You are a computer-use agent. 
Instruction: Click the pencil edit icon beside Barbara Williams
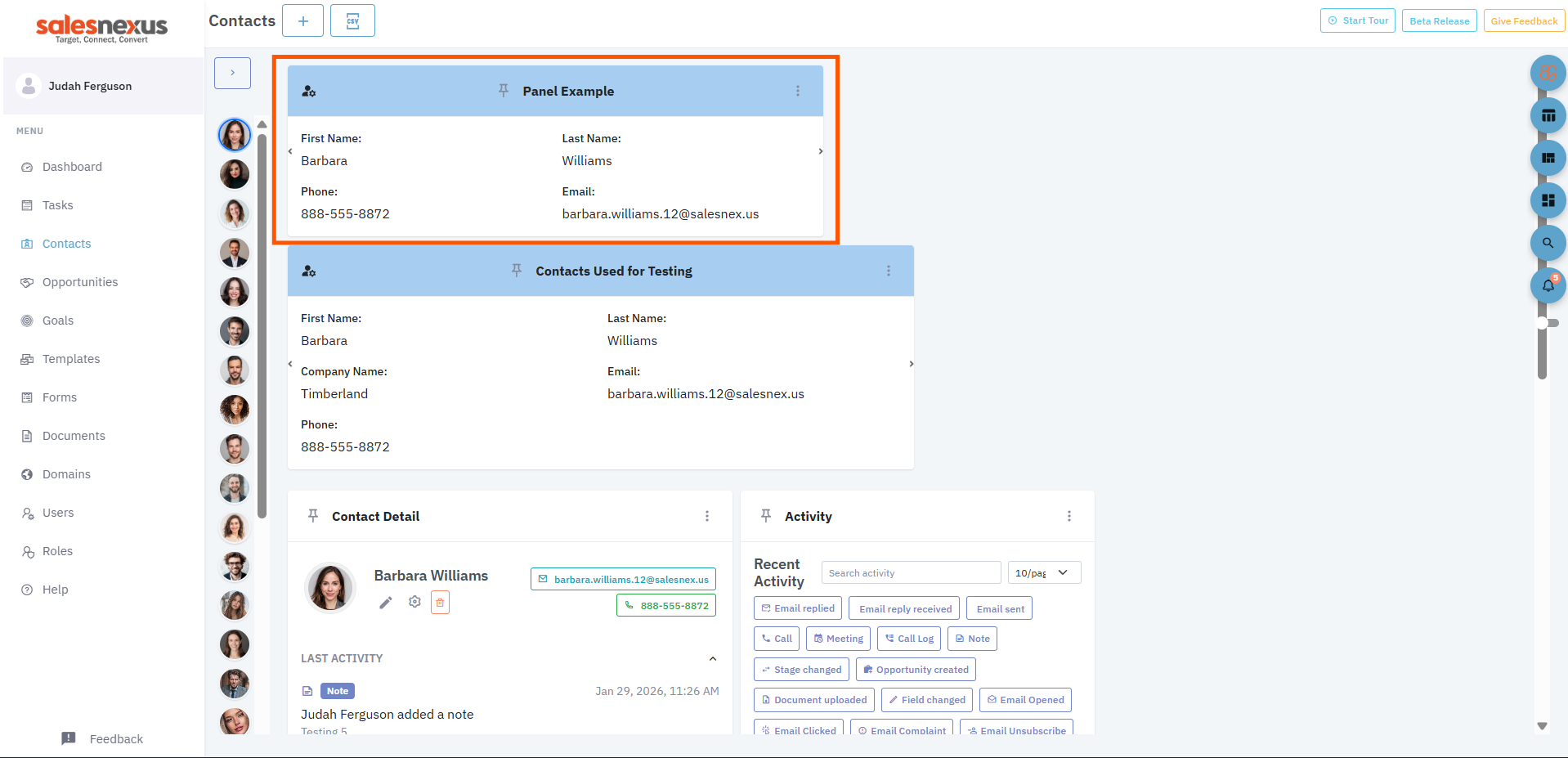(386, 603)
